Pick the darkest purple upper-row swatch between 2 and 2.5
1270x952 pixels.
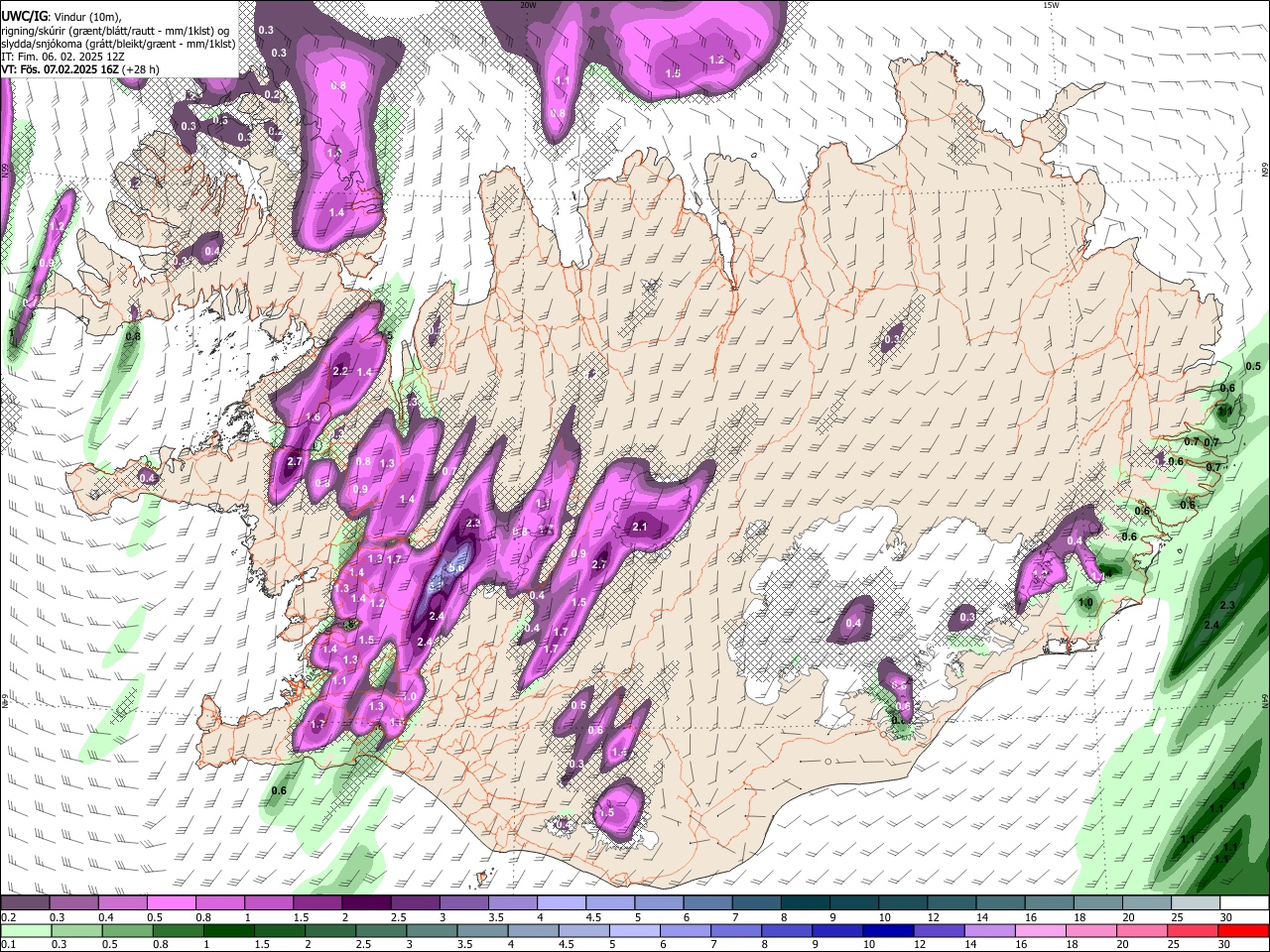tap(365, 903)
